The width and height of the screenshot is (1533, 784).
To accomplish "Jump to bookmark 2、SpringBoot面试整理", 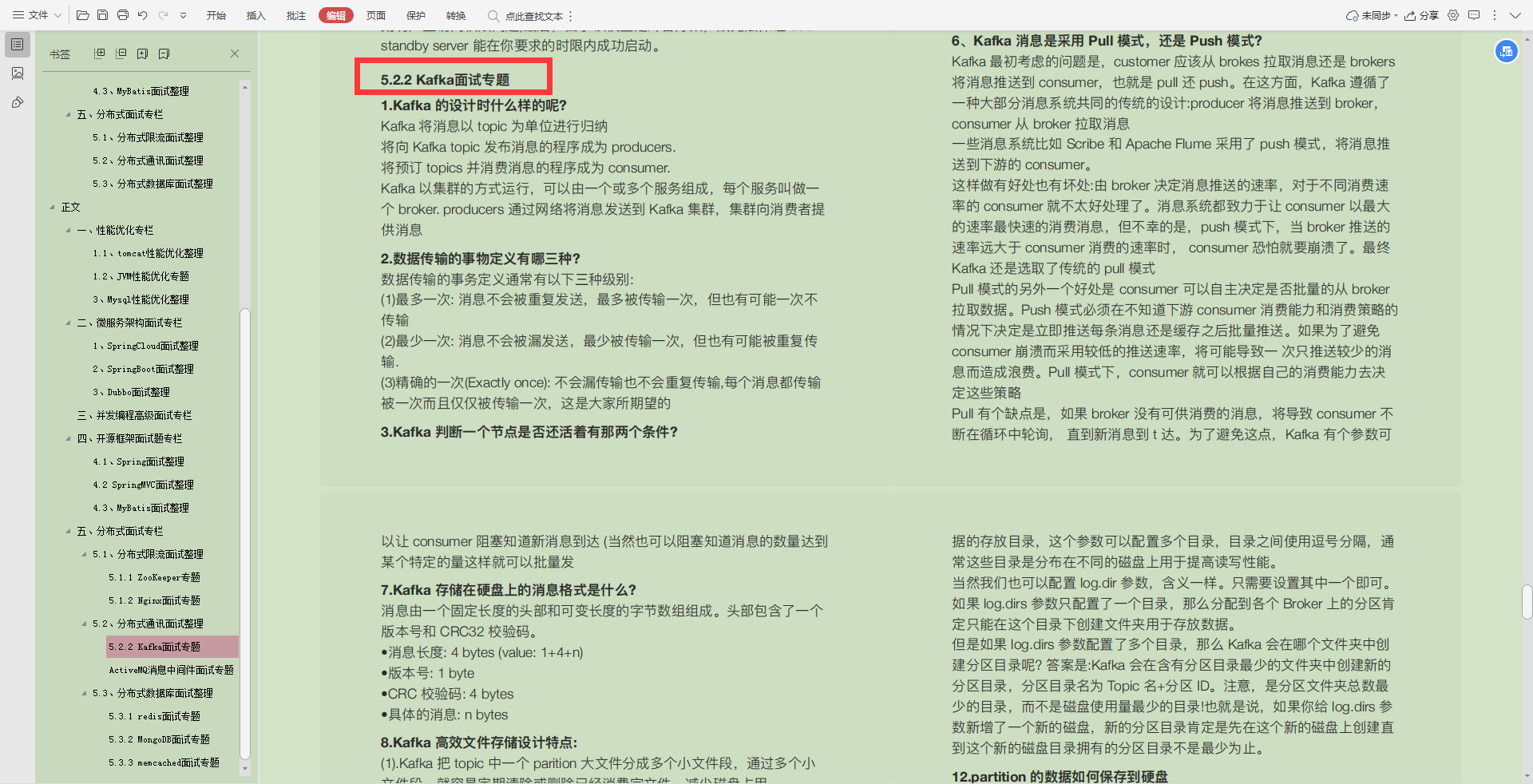I will pos(144,369).
